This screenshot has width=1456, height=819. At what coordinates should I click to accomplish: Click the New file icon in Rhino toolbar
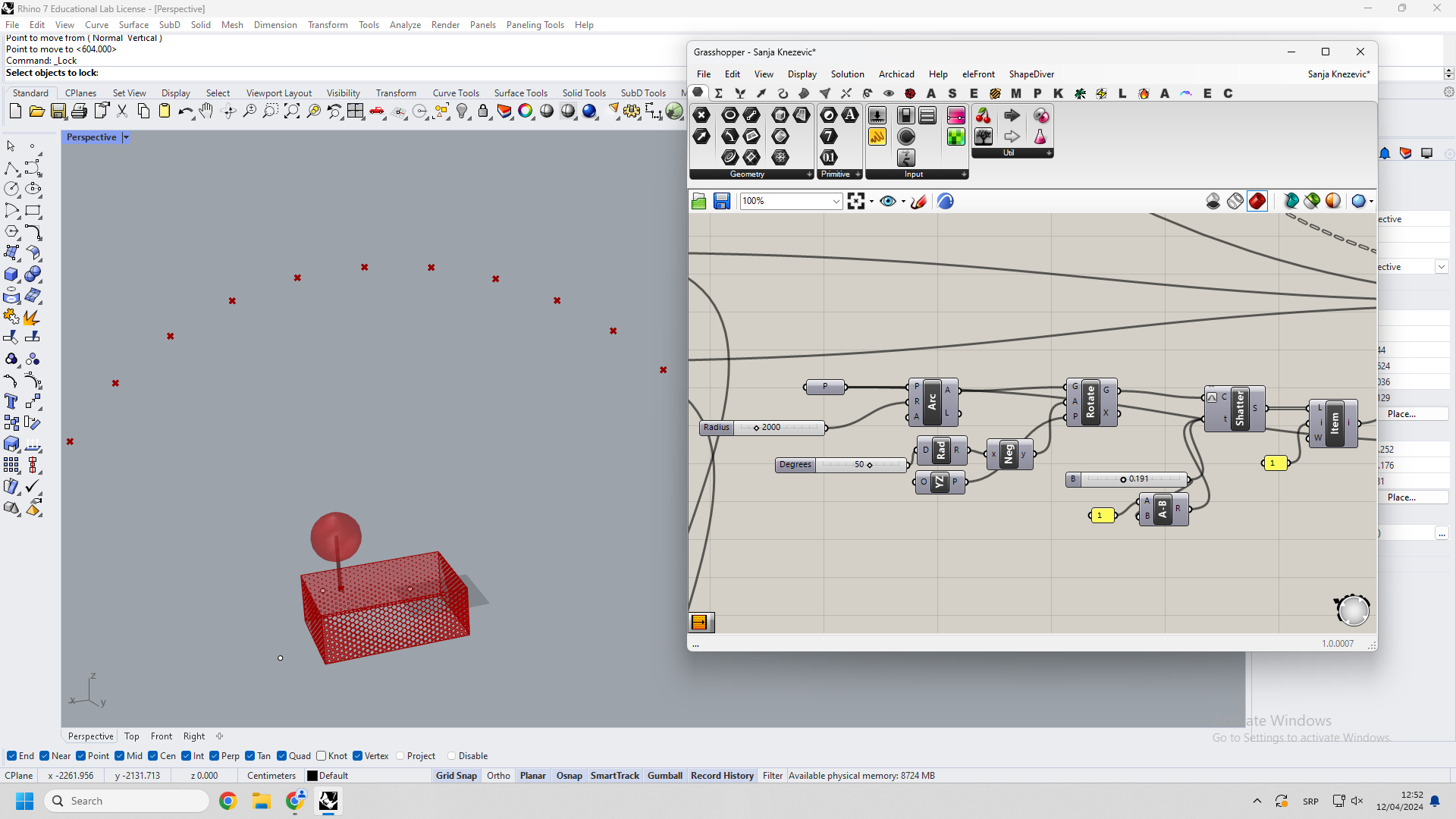15,111
